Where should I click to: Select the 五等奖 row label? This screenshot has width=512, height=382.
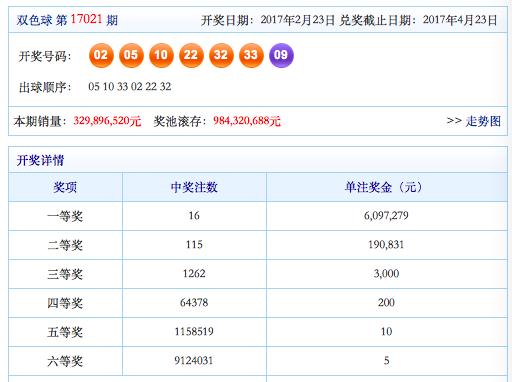[x=65, y=332]
